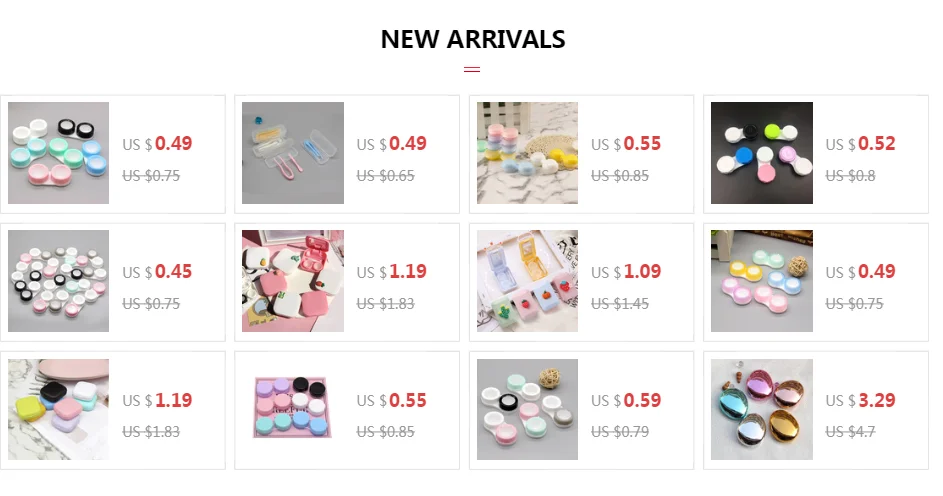Click the US $1.09 price link
This screenshot has width=943, height=496.
pos(625,272)
